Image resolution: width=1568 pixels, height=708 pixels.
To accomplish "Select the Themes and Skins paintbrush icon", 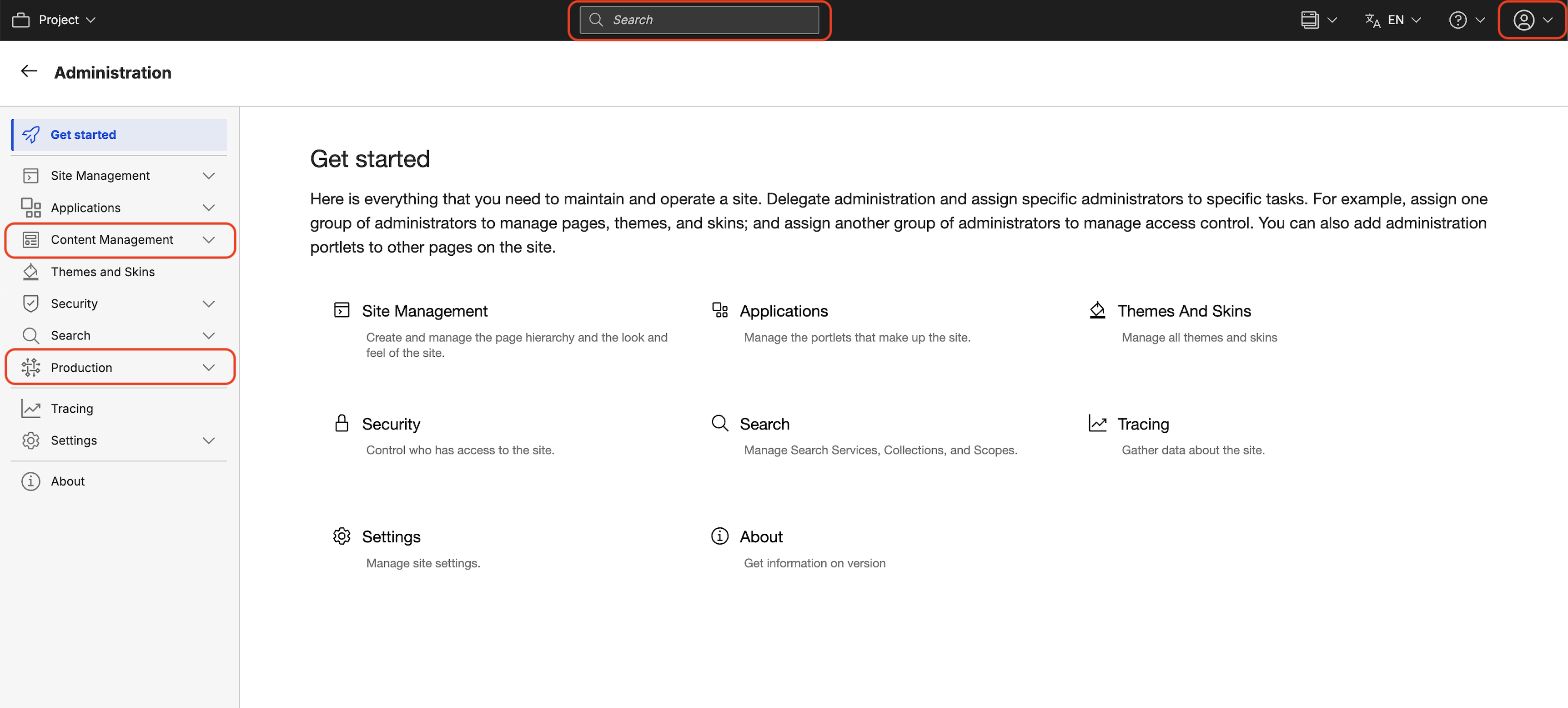I will click(31, 272).
